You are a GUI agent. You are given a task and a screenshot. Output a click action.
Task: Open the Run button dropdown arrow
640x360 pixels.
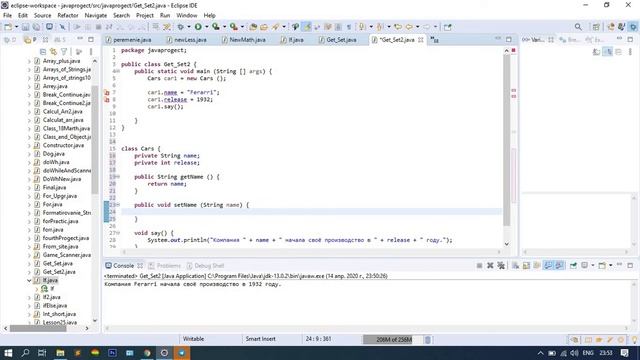click(207, 27)
